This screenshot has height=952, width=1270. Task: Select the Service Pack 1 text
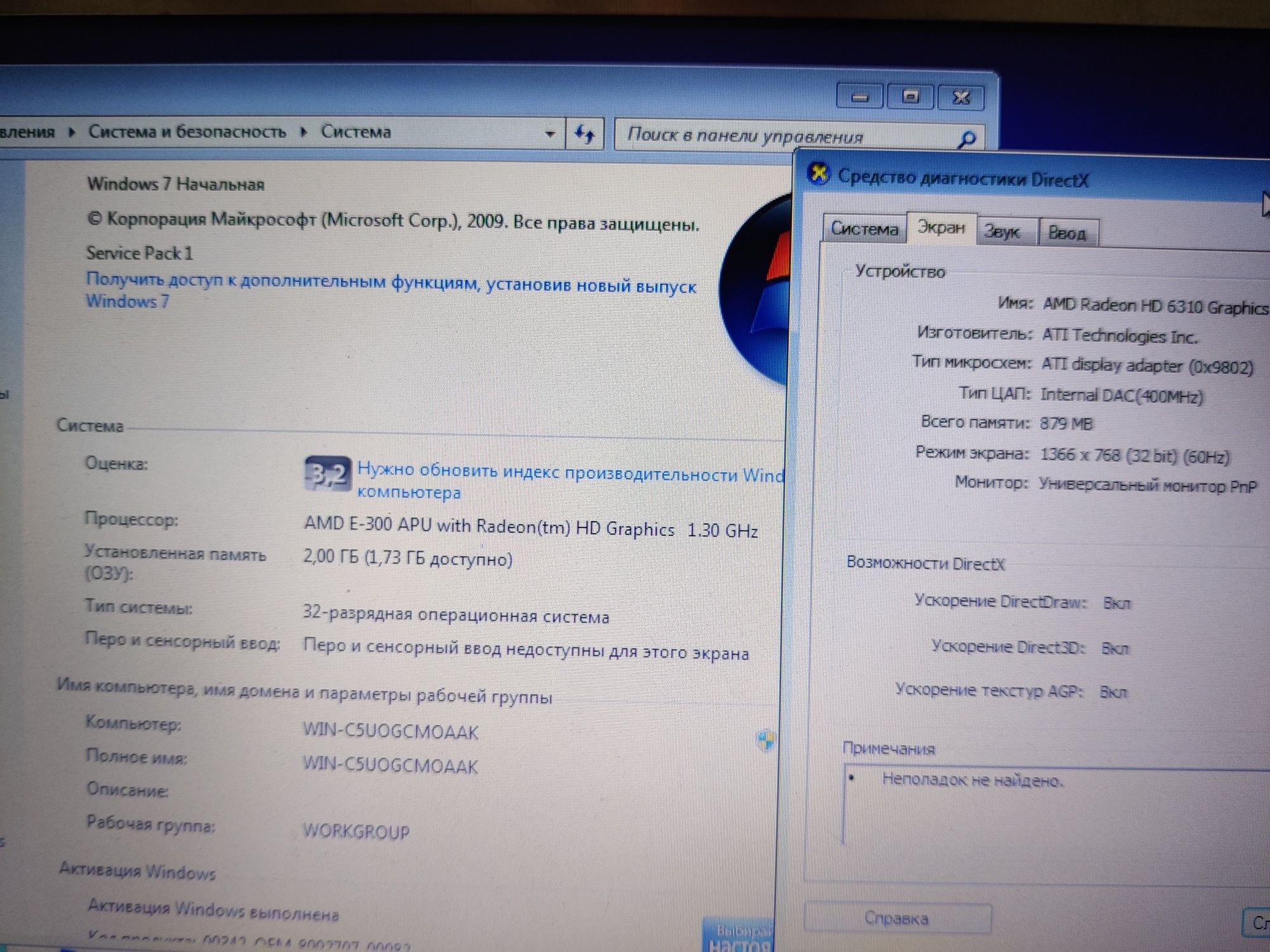[x=140, y=253]
